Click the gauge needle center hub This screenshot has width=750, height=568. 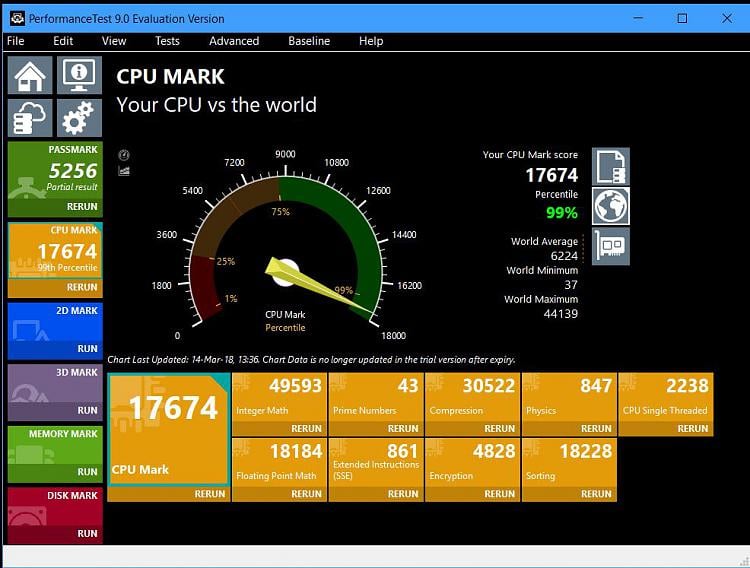285,273
